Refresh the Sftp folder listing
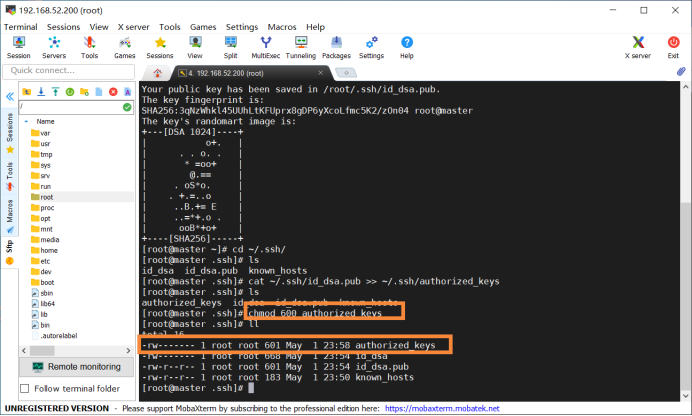692x416 pixels. point(70,92)
